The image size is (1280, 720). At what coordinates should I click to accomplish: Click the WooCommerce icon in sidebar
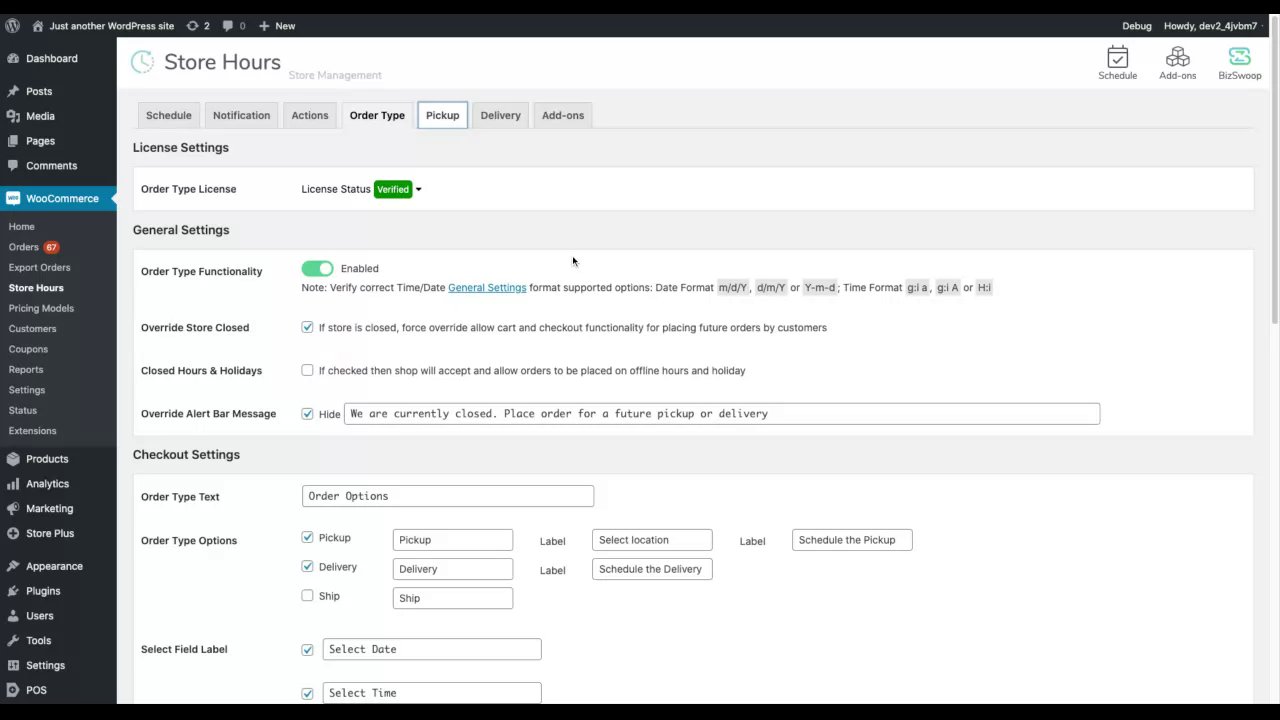click(13, 198)
